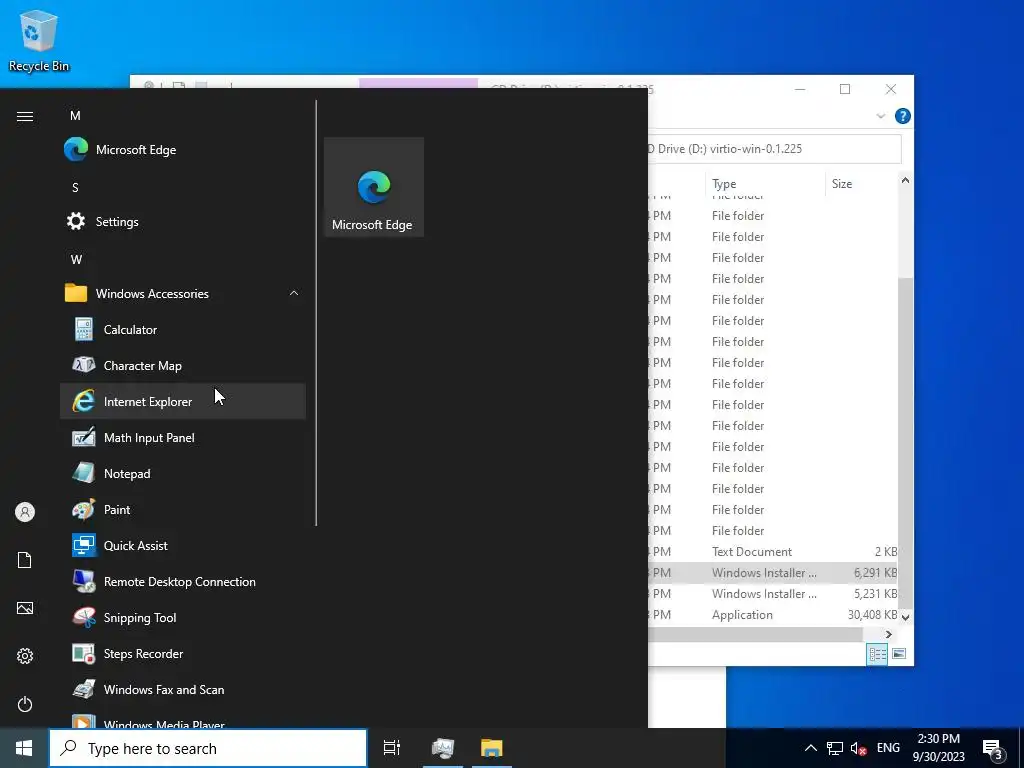
Task: Switch input language ENG indicator
Action: [x=888, y=748]
